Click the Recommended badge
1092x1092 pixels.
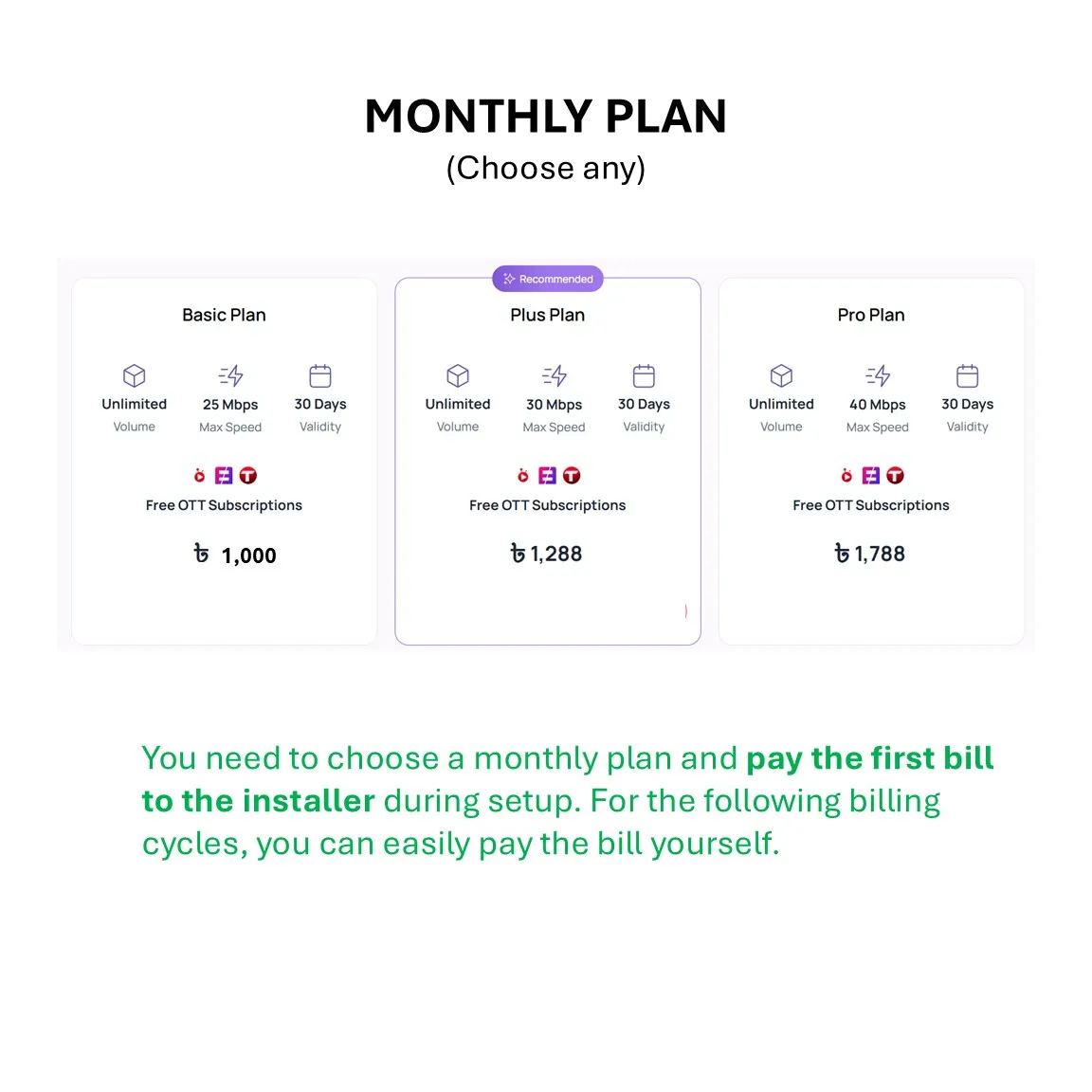tap(548, 279)
